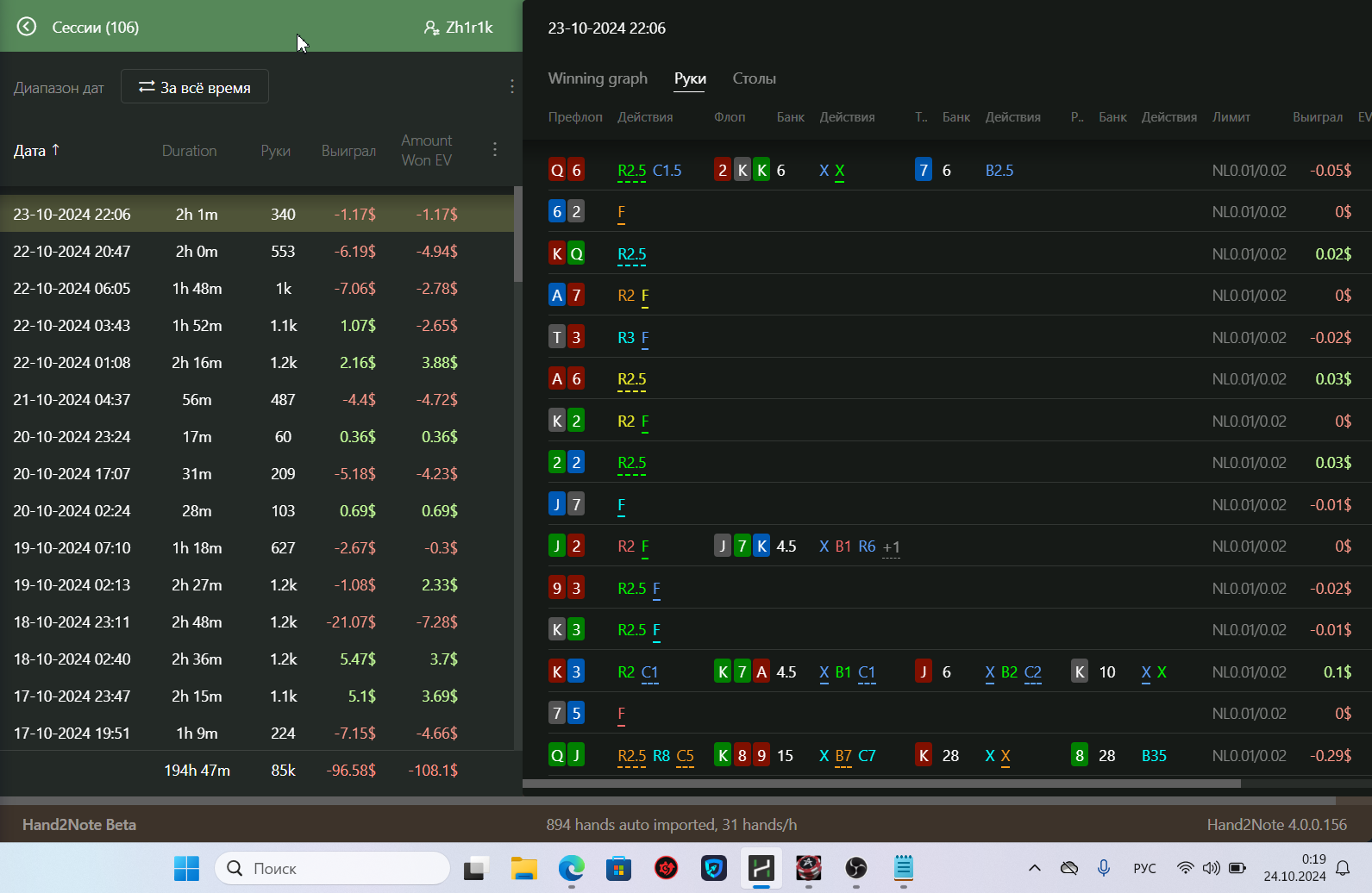
Task: Select session 19-10-2024 02:13
Action: 257,584
